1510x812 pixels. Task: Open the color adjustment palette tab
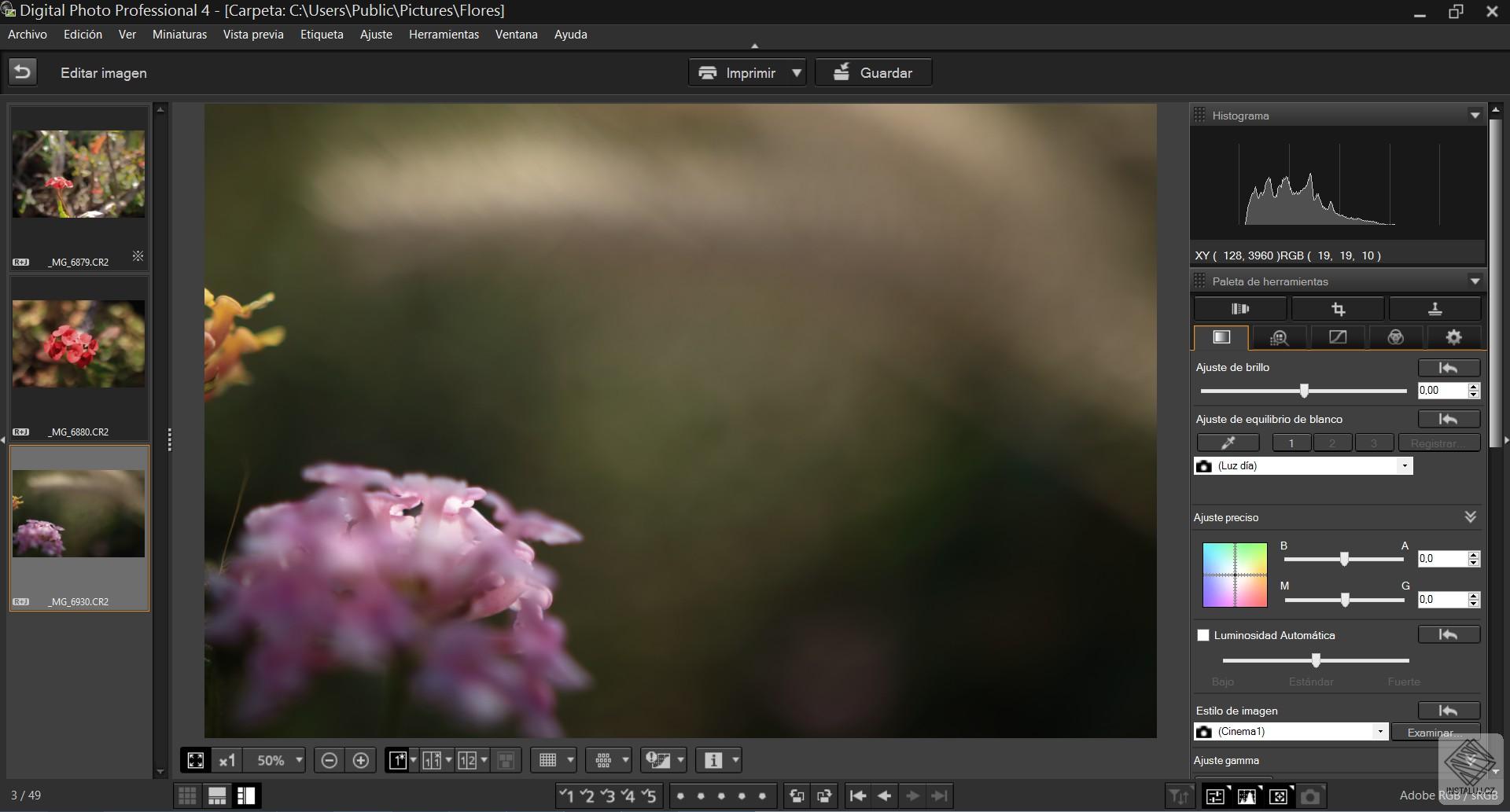[1396, 337]
